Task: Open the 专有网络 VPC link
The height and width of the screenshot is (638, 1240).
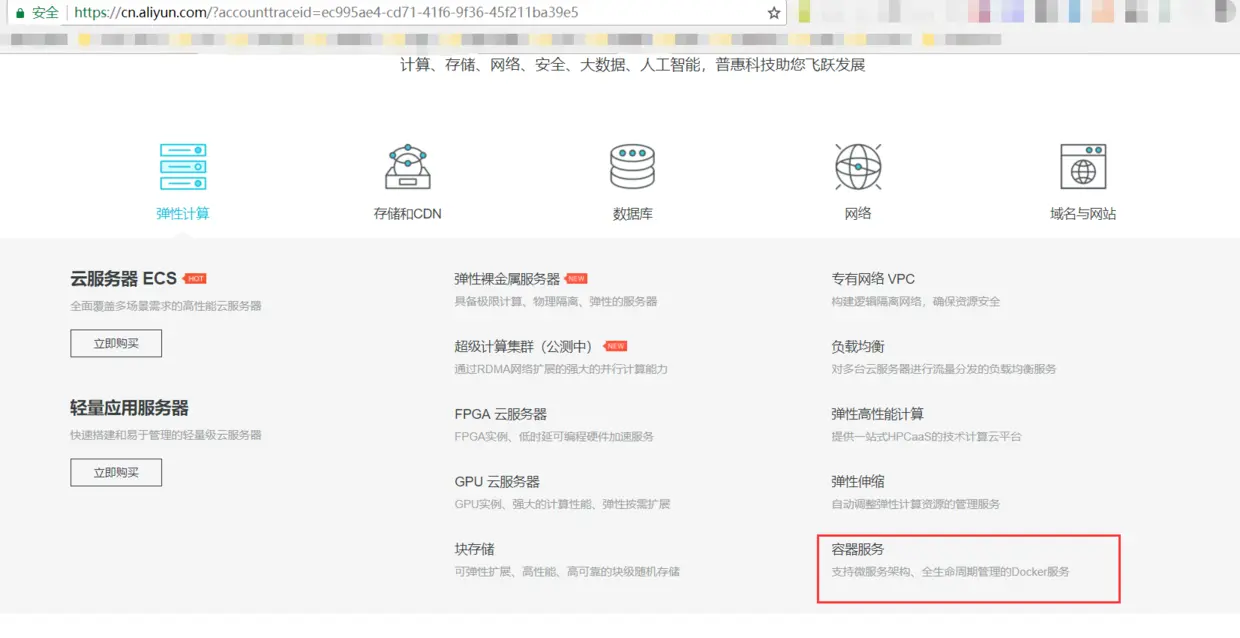Action: [873, 279]
